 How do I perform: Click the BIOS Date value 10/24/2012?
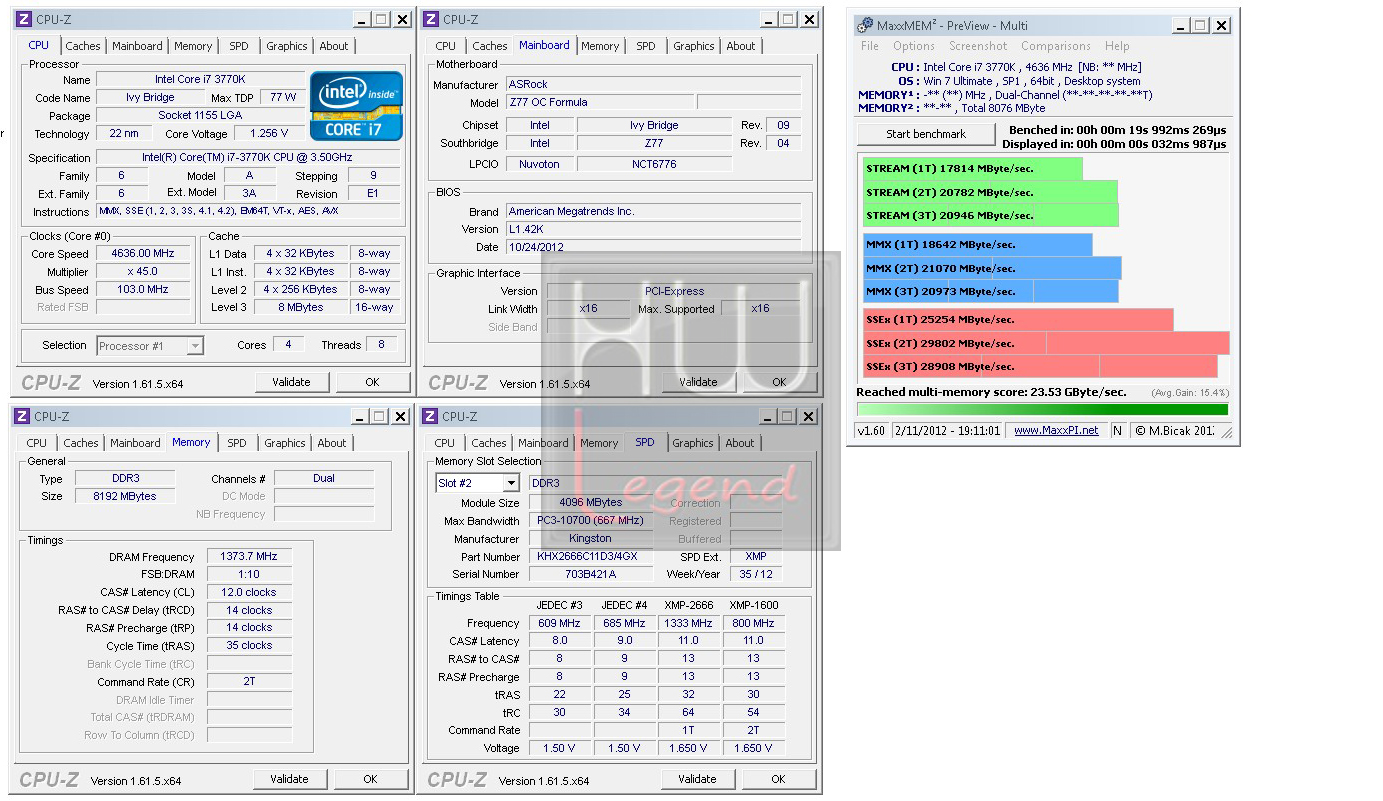(x=653, y=247)
